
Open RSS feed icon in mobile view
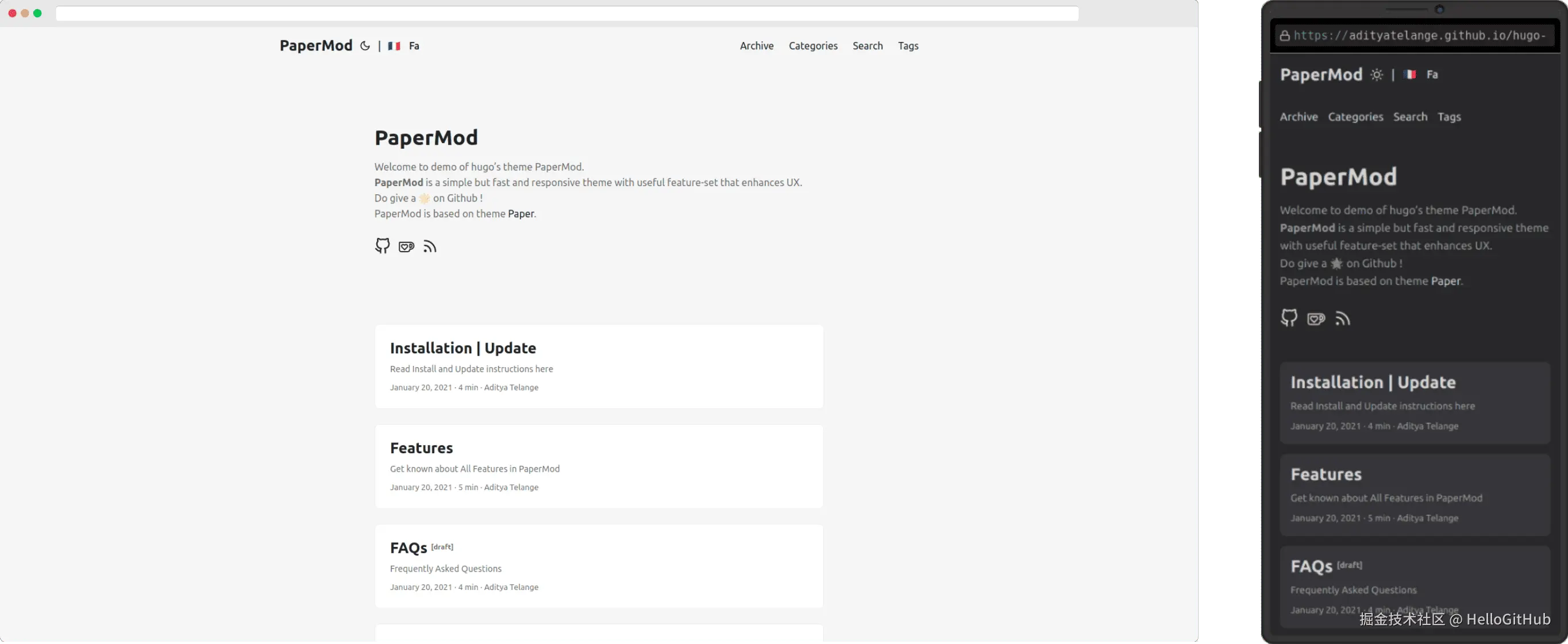coord(1343,318)
